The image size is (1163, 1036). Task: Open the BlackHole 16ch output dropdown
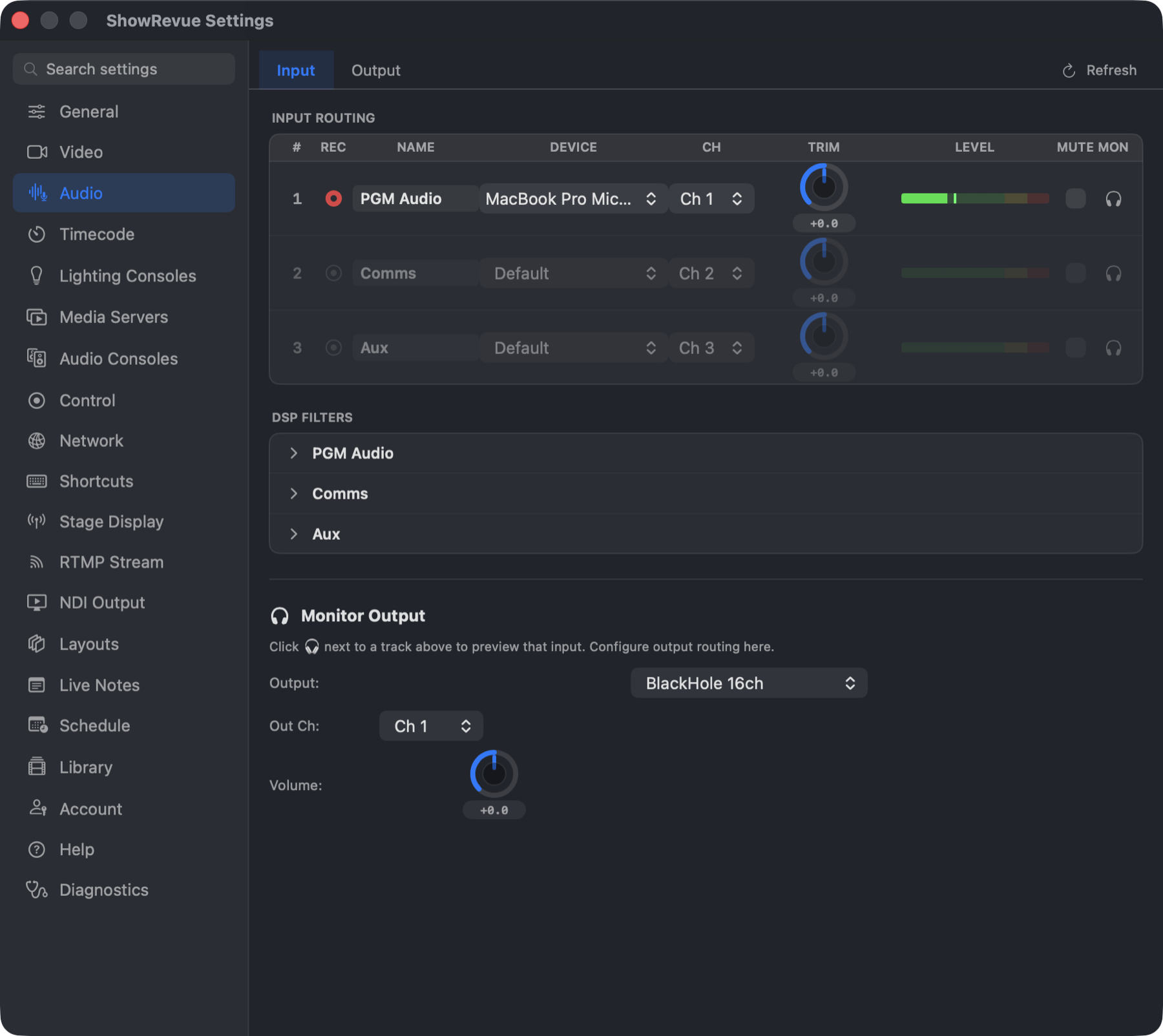point(749,683)
